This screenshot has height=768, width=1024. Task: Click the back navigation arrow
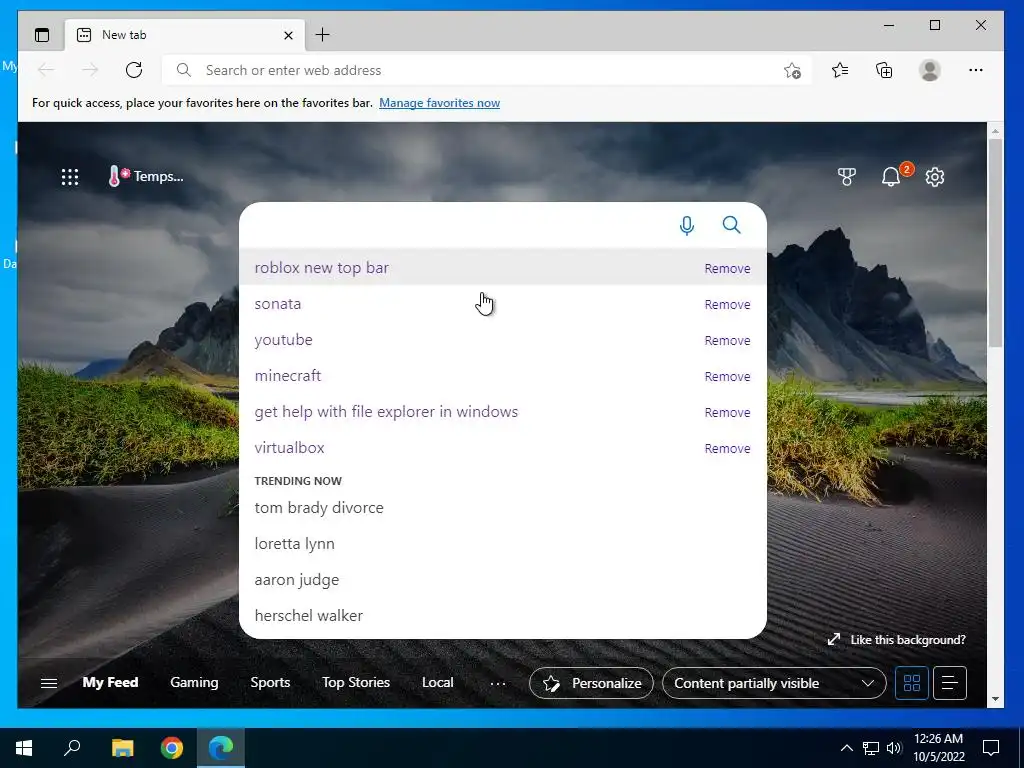tap(46, 70)
